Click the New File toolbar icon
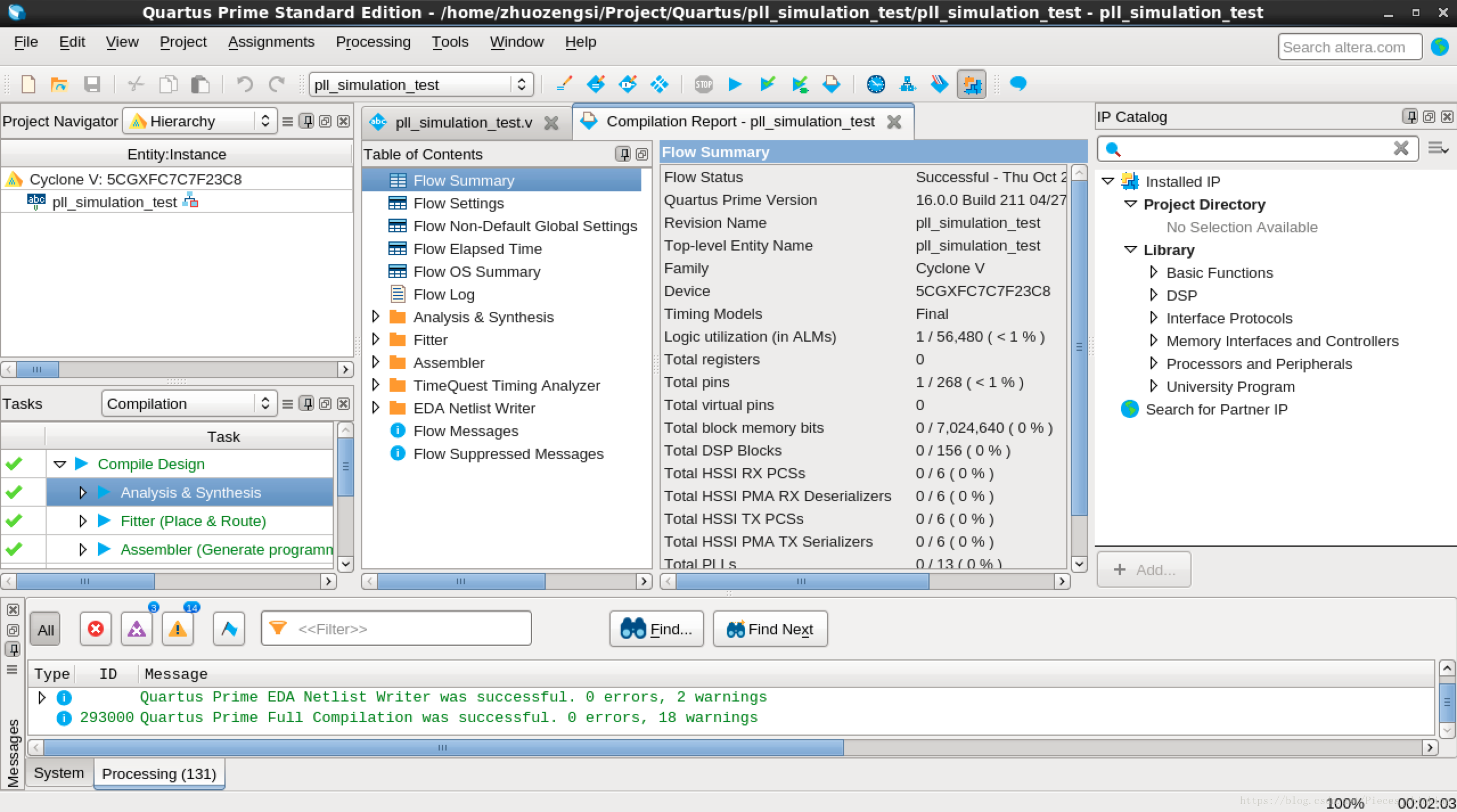The width and height of the screenshot is (1457, 812). point(28,85)
